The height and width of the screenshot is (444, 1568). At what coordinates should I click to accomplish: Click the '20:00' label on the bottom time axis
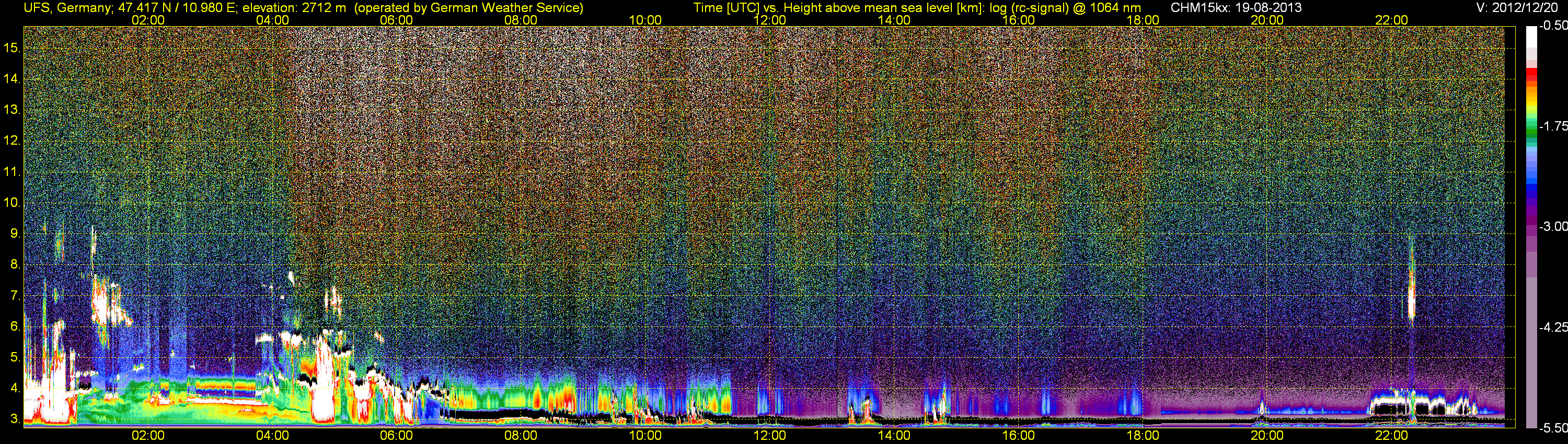click(x=1267, y=436)
